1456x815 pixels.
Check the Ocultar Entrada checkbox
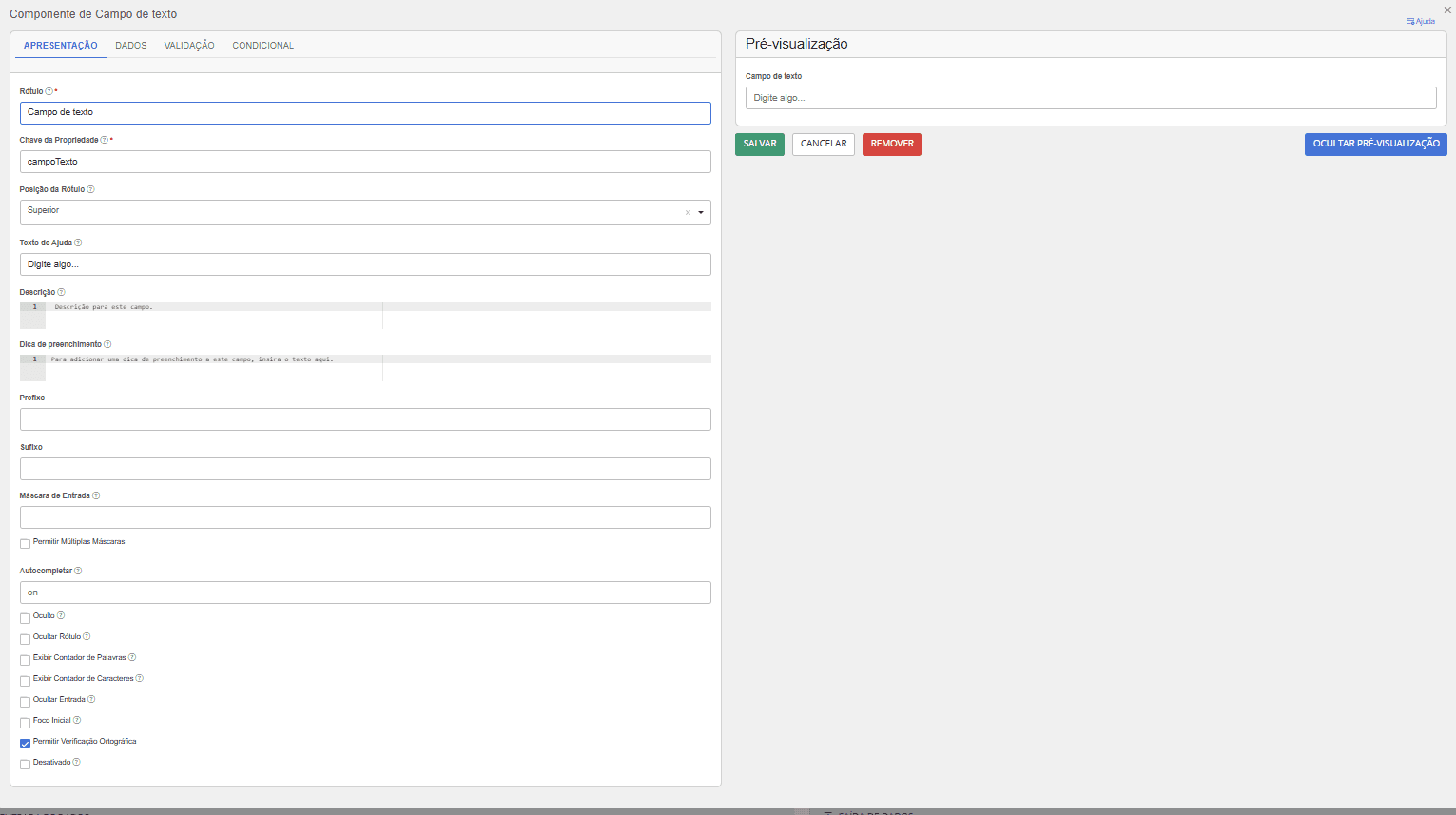pos(25,702)
